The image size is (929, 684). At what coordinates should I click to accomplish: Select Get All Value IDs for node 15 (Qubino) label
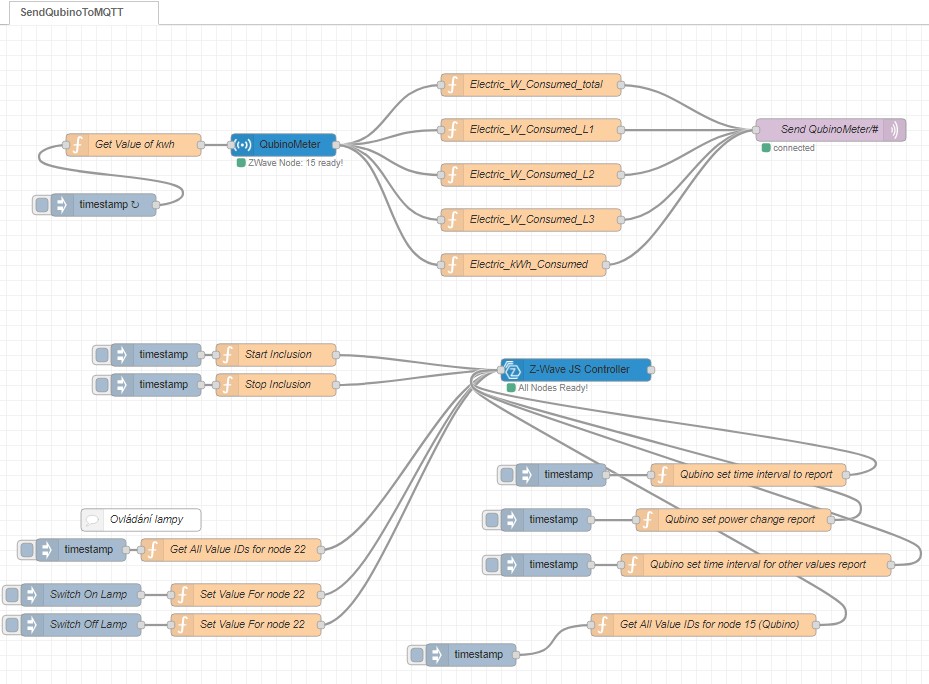coord(709,624)
